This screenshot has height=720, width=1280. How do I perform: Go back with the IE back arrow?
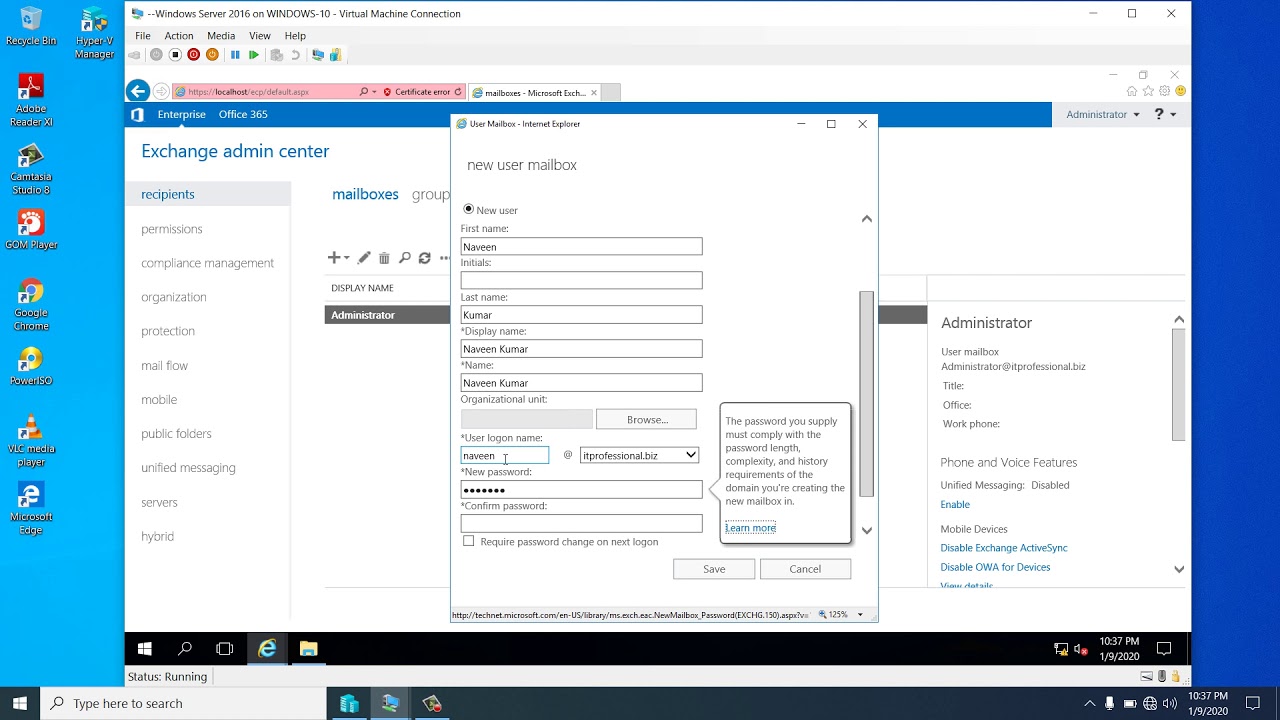(x=138, y=91)
